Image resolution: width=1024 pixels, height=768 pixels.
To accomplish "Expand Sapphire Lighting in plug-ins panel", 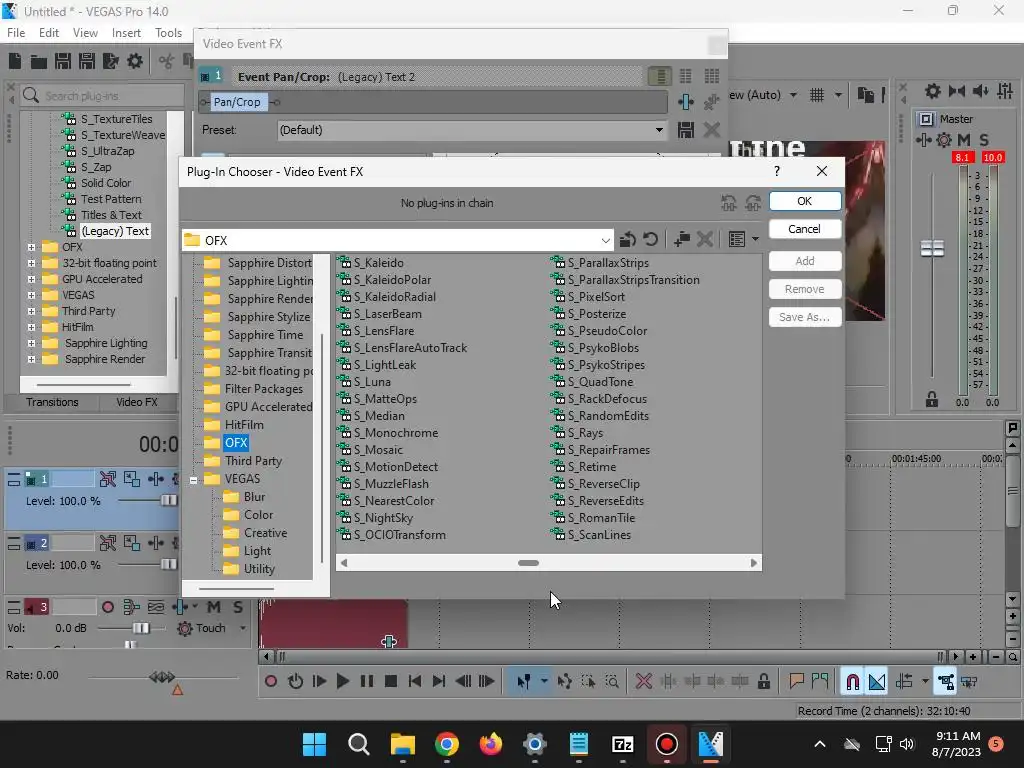I will click(x=31, y=343).
